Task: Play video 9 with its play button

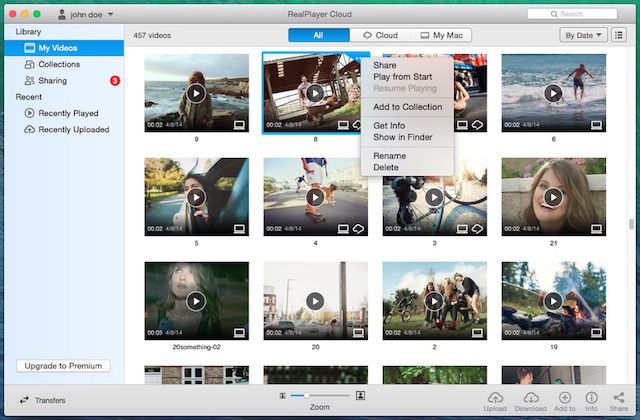Action: pyautogui.click(x=196, y=93)
